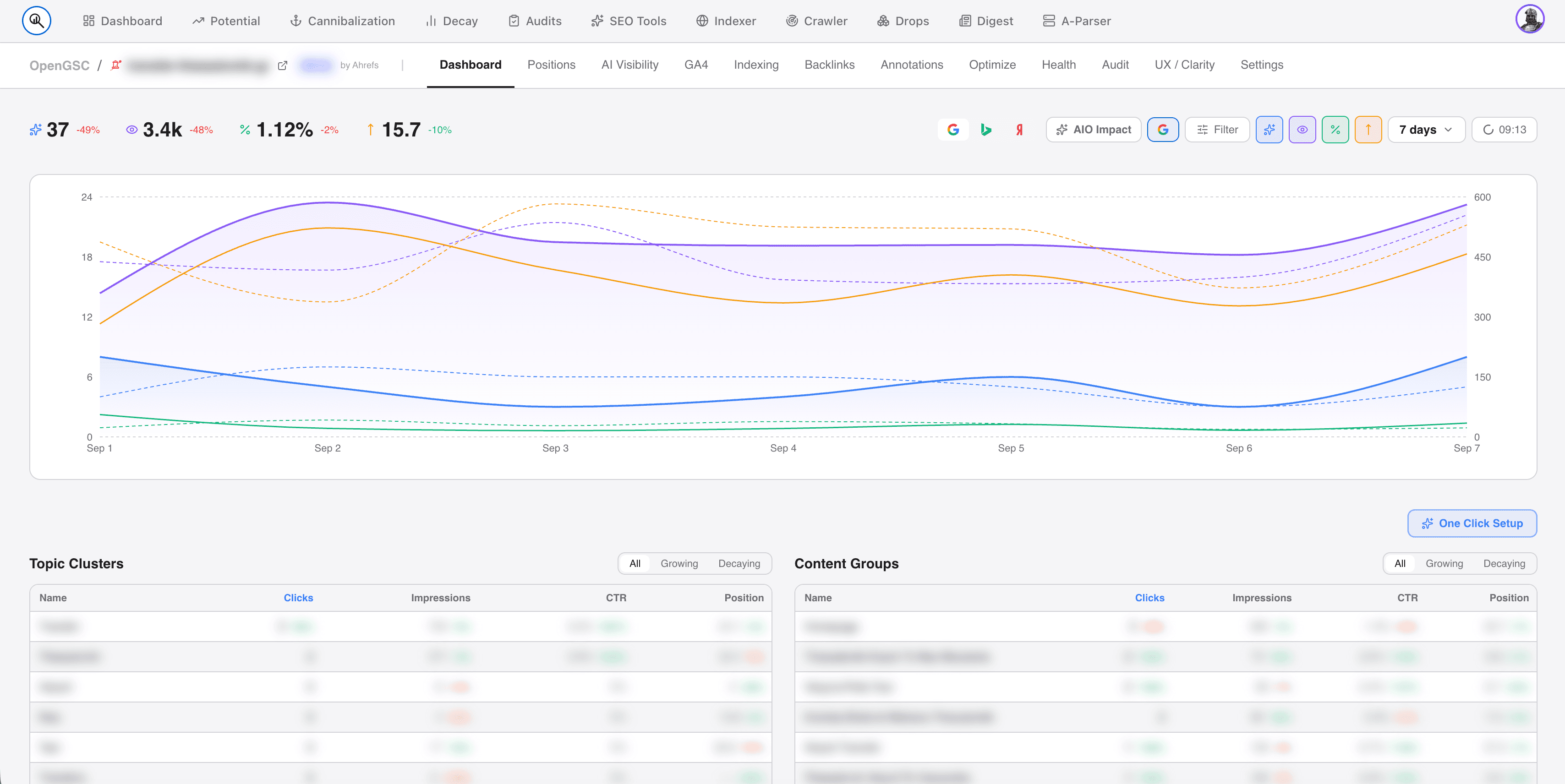This screenshot has width=1565, height=784.
Task: Switch to the AI Visibility tab
Action: coord(629,65)
